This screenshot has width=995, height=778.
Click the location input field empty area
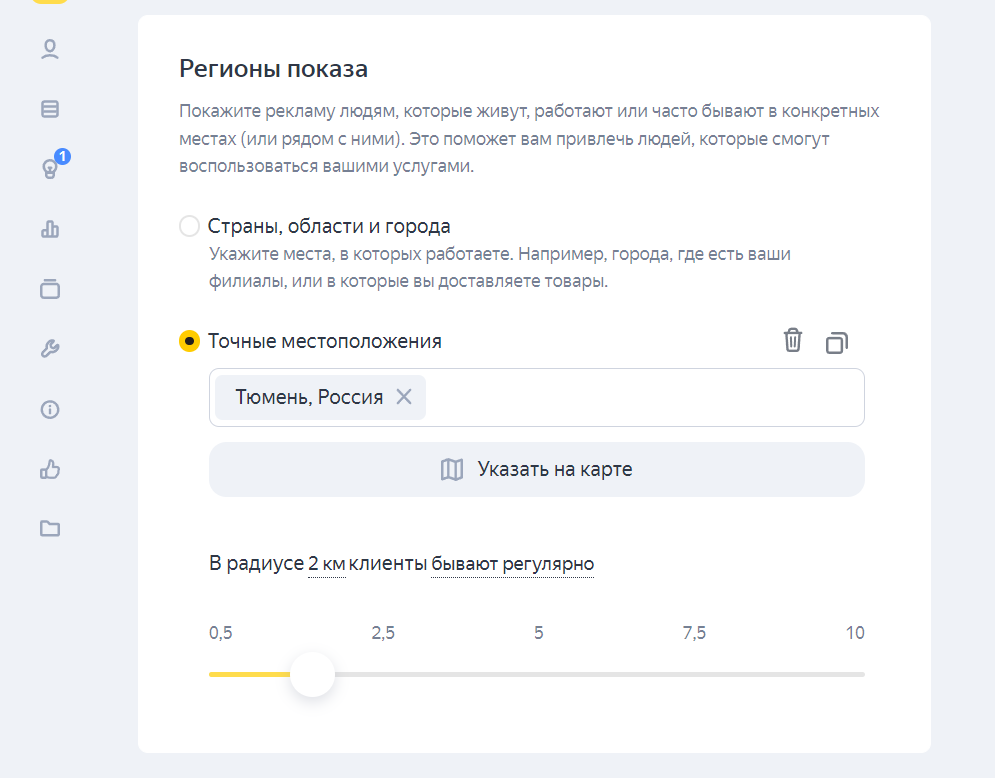[x=640, y=397]
